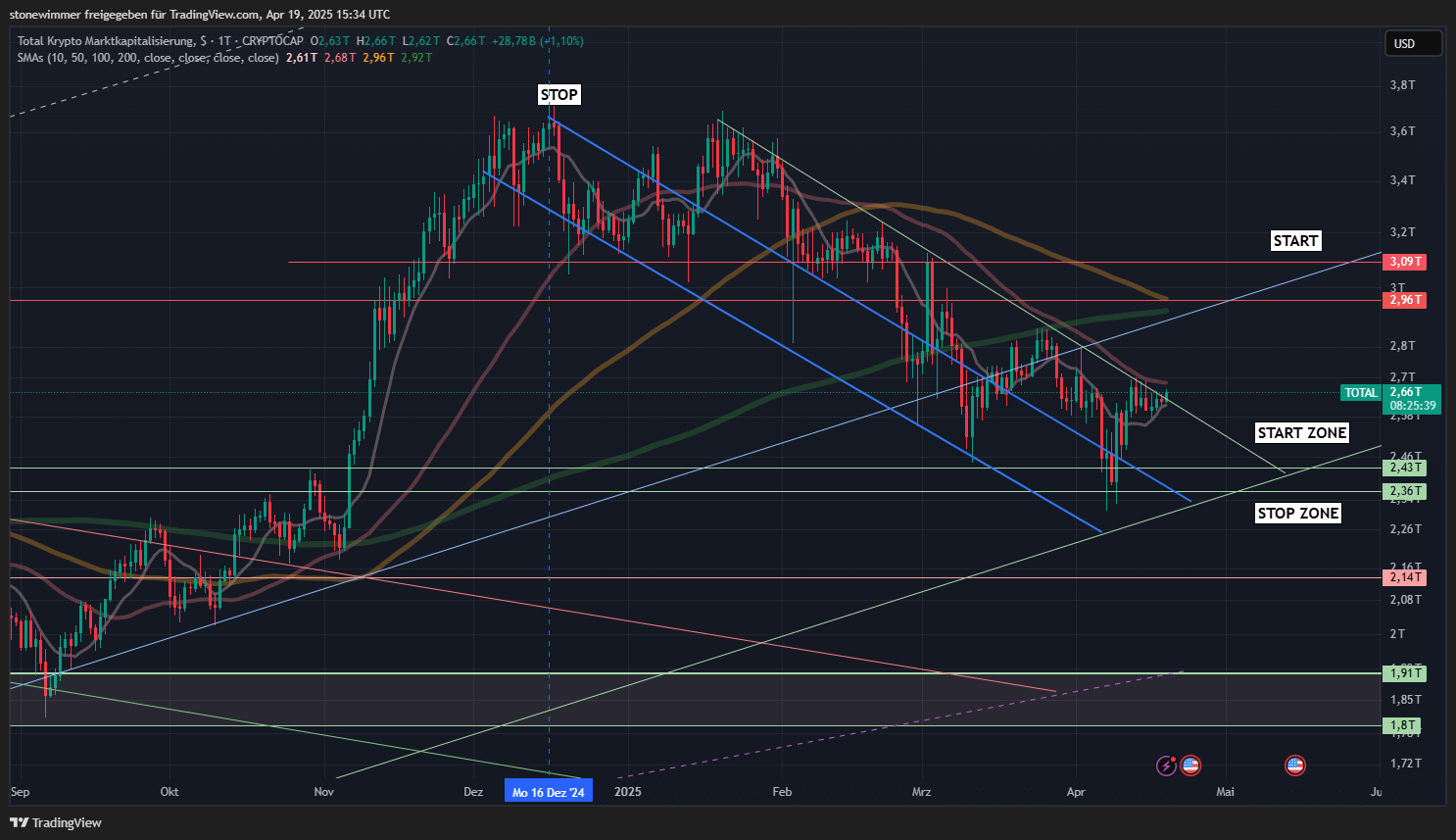Click the 2,14T price level label
The image size is (1456, 840).
[1404, 577]
